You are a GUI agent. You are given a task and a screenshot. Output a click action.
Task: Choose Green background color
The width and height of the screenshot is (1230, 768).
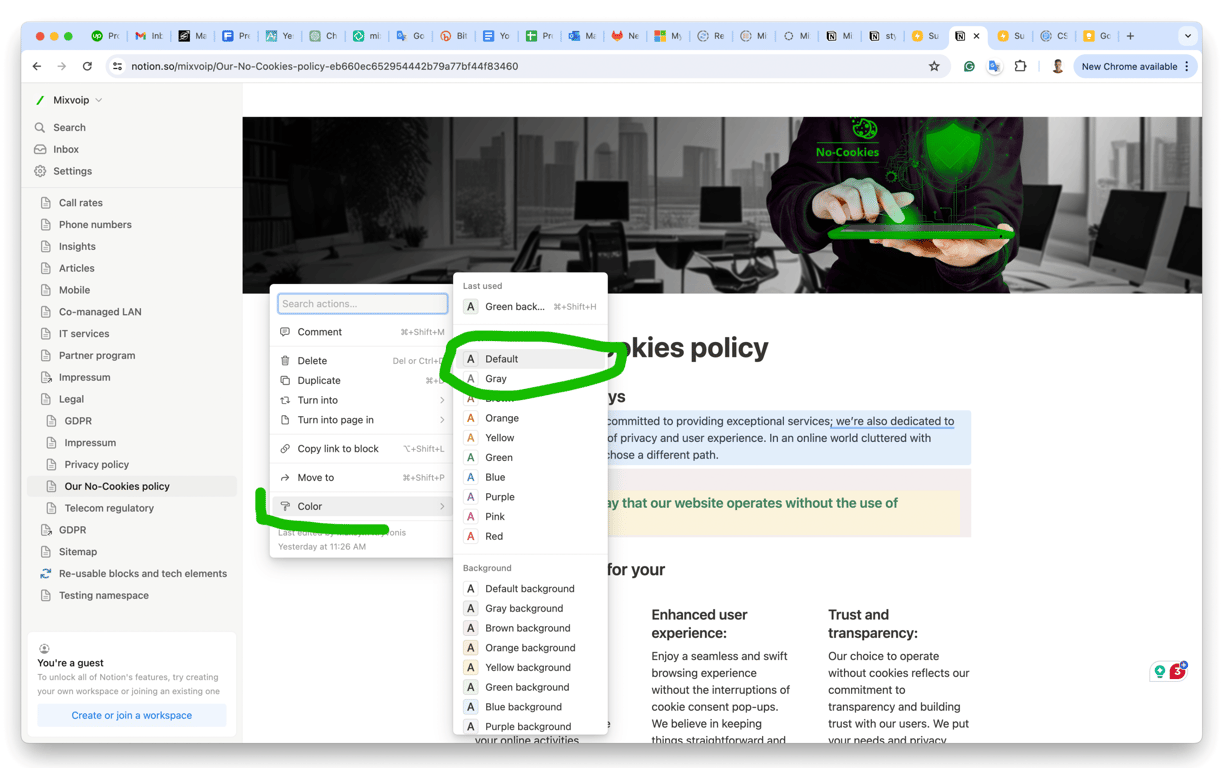530,687
